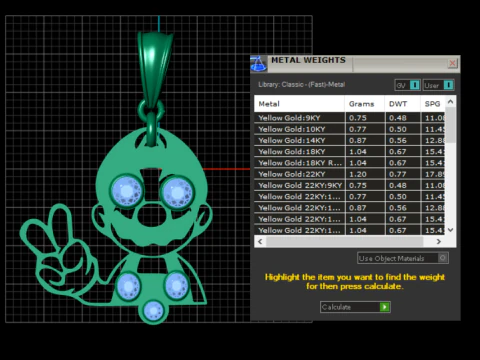Sort by the Metal column header
Image resolution: width=480 pixels, height=360 pixels.
pyautogui.click(x=299, y=104)
